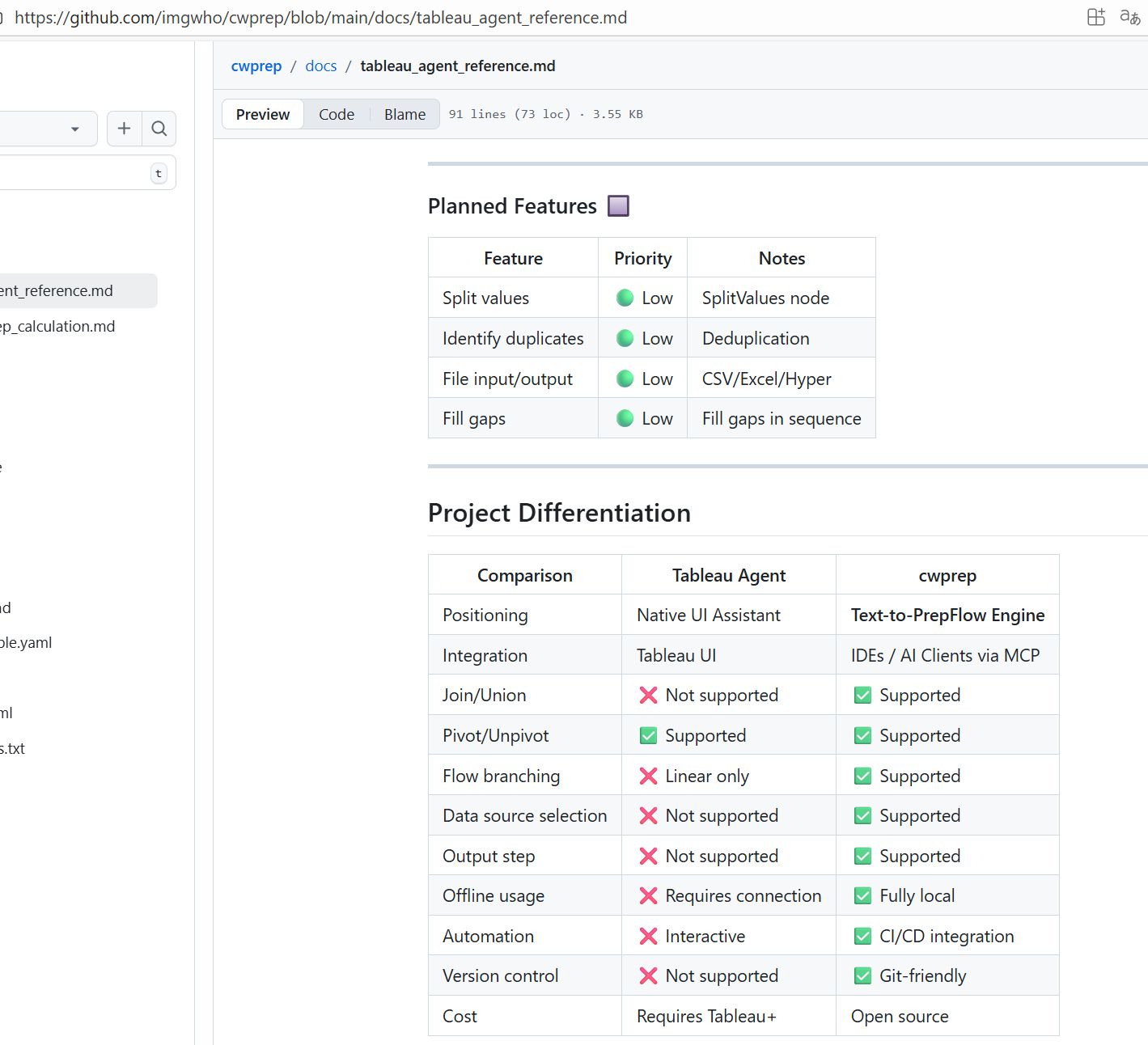
Task: Click green check in Flow branching row
Action: point(862,776)
